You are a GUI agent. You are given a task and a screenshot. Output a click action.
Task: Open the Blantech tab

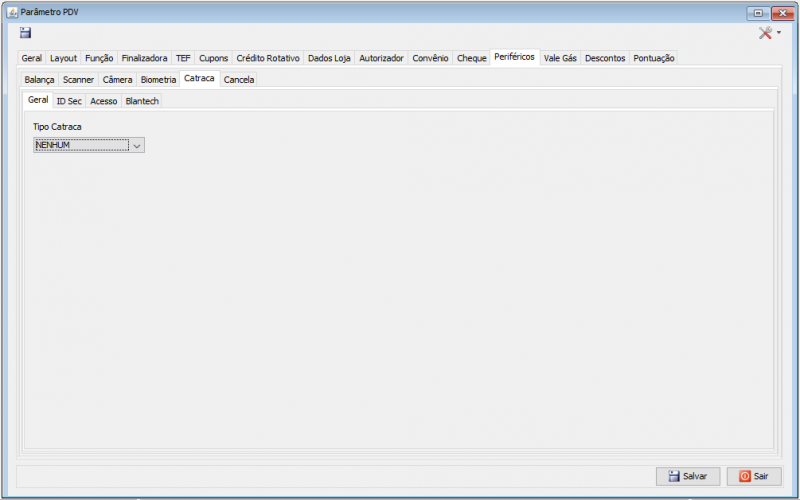[142, 101]
